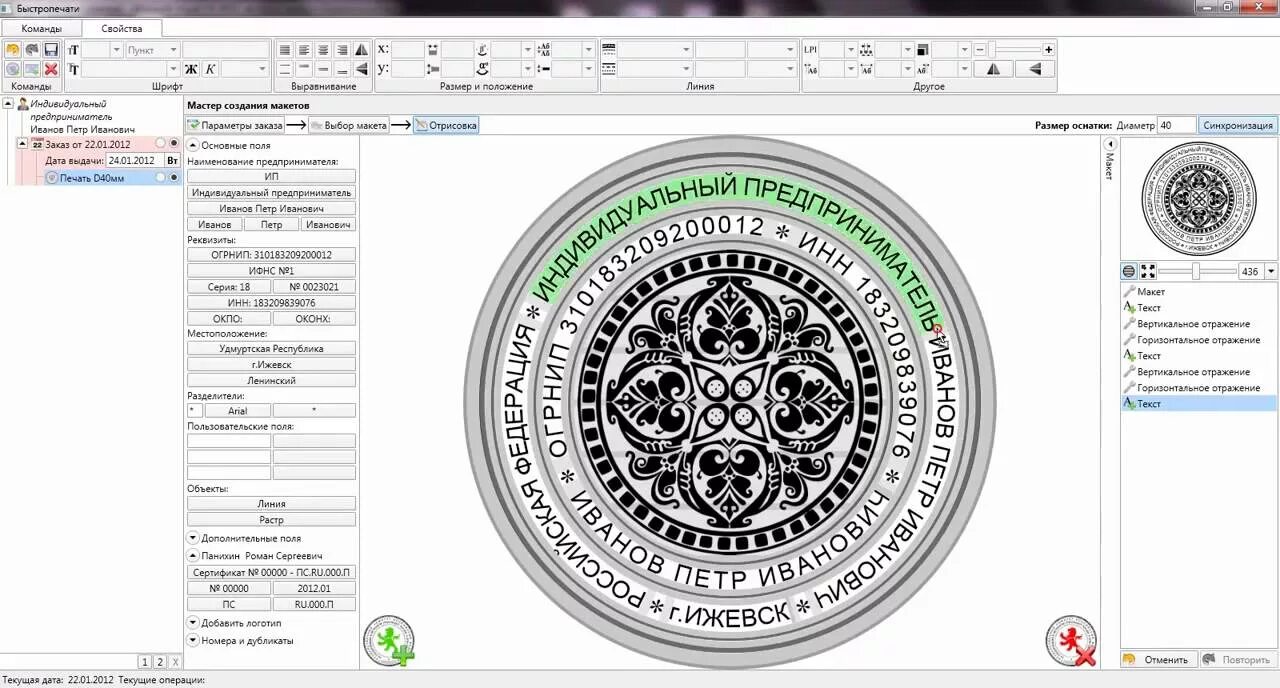Click the plus zoom button in Другое

[1048, 49]
